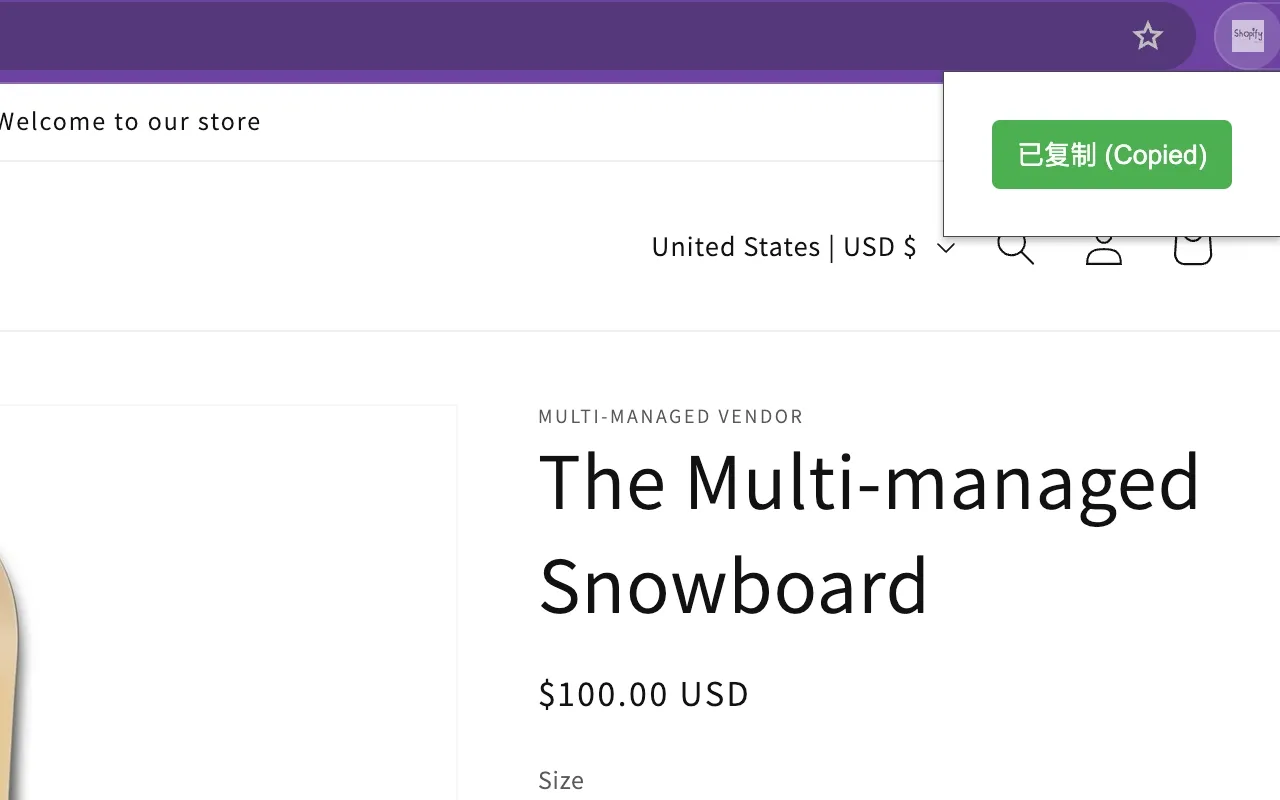The image size is (1280, 800).
Task: View the cart by clicking its icon
Action: [x=1191, y=247]
